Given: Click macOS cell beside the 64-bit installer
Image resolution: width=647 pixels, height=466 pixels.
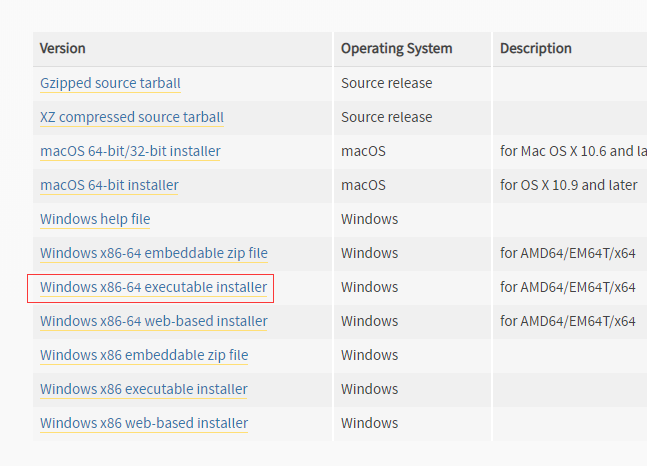Looking at the screenshot, I should tap(363, 185).
